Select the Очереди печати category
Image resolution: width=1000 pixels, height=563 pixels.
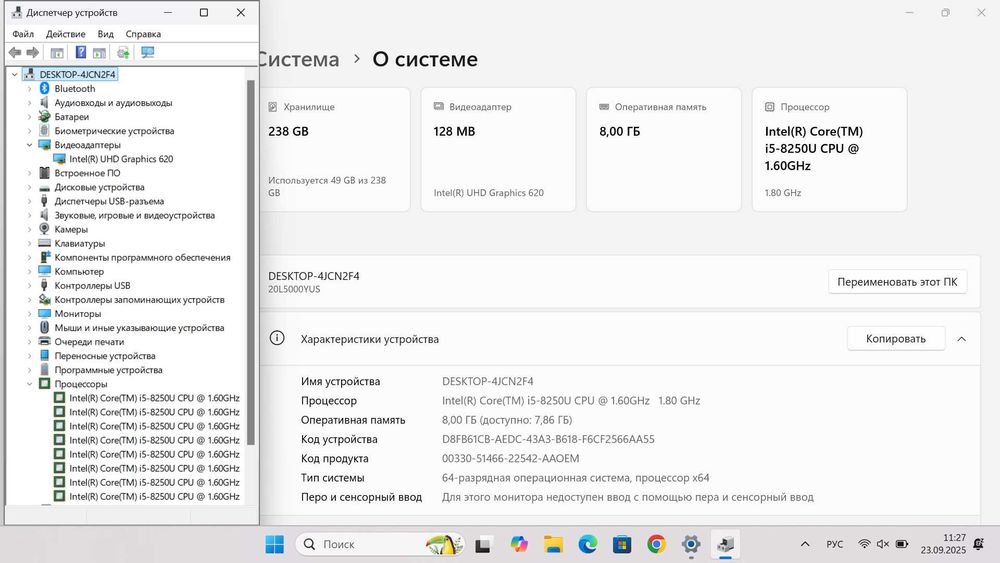click(89, 342)
